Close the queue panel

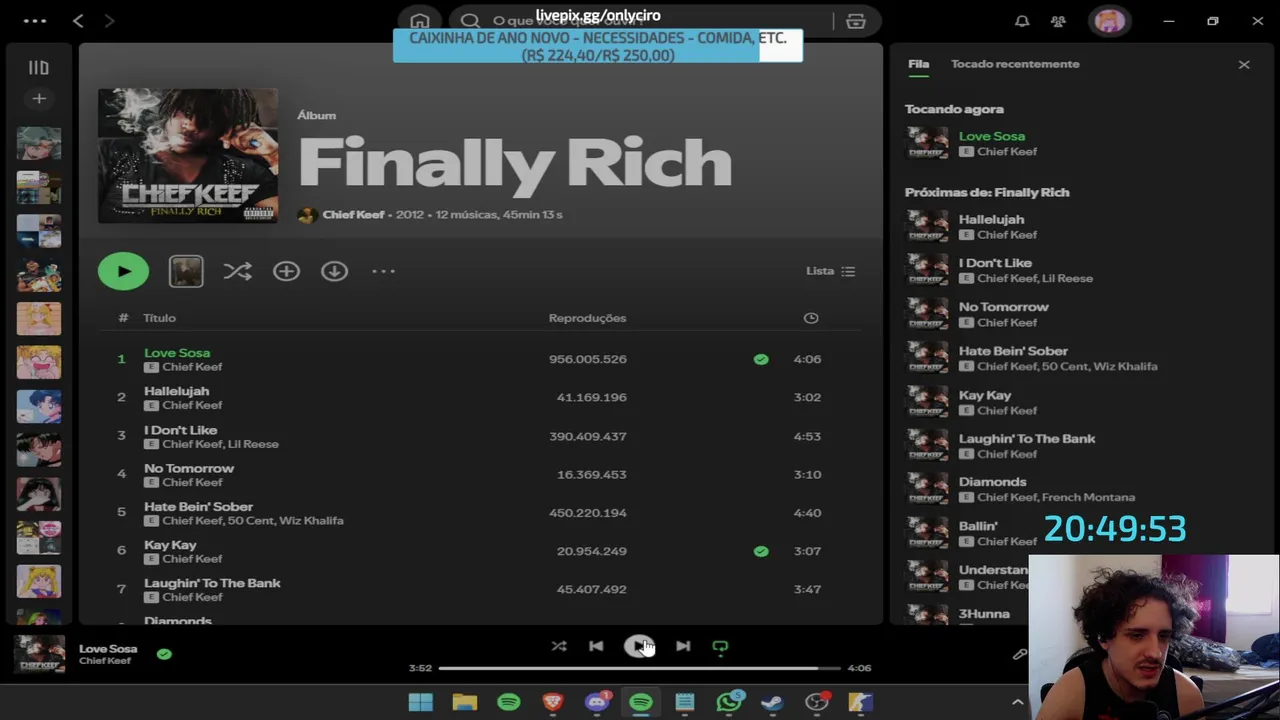click(x=1244, y=64)
